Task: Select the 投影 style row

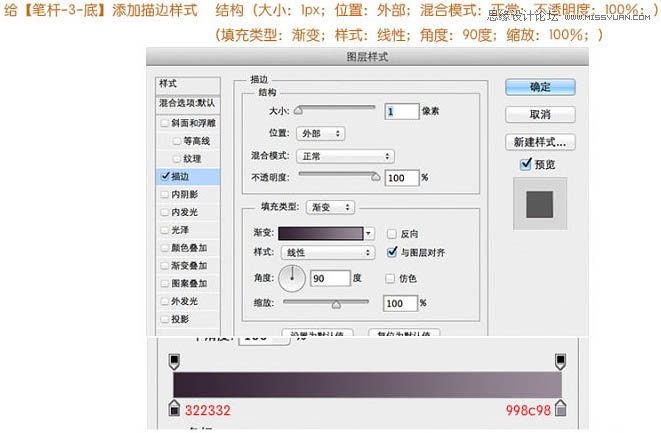Action: (x=188, y=319)
